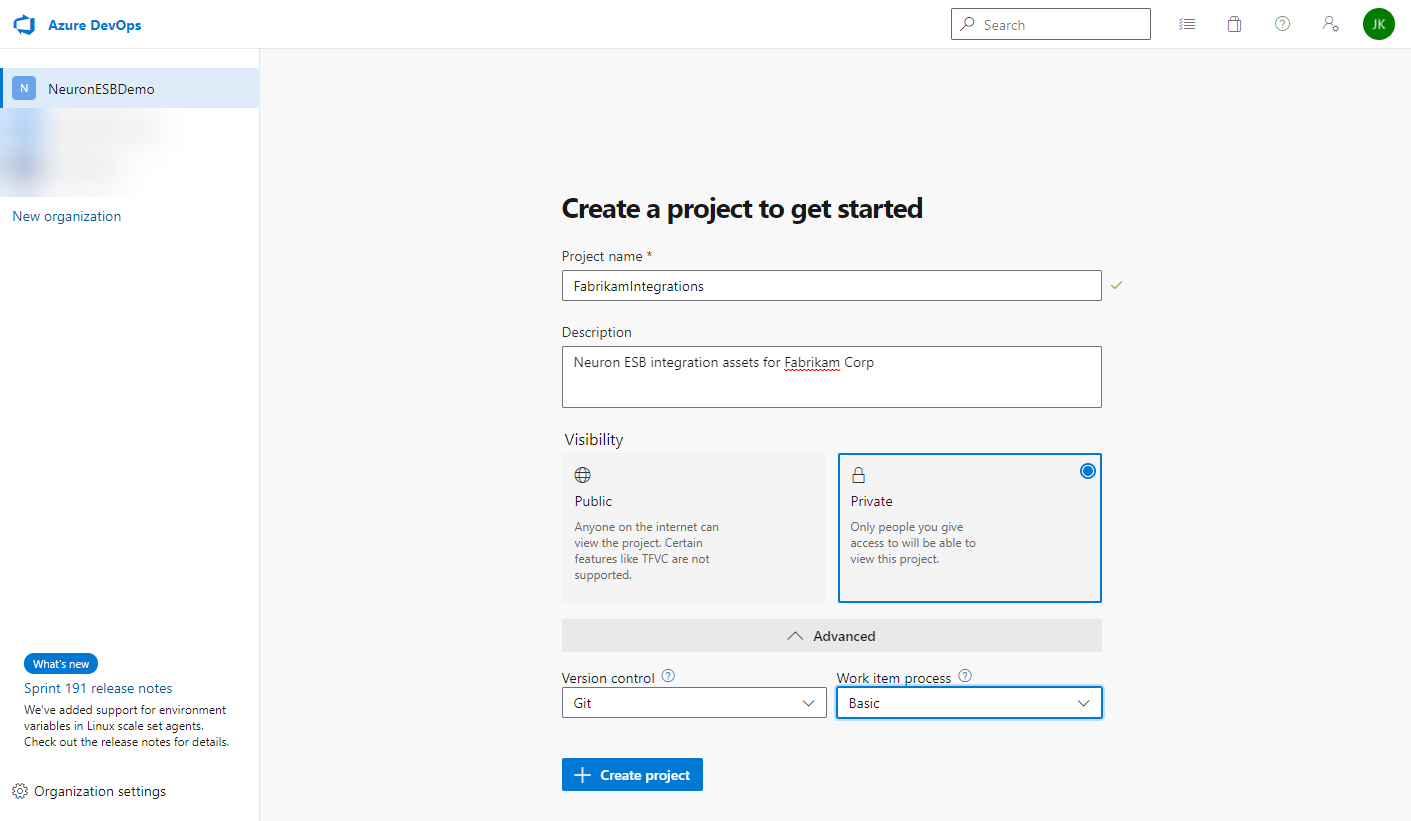Click the Organization settings gear icon
1411x821 pixels.
20,791
